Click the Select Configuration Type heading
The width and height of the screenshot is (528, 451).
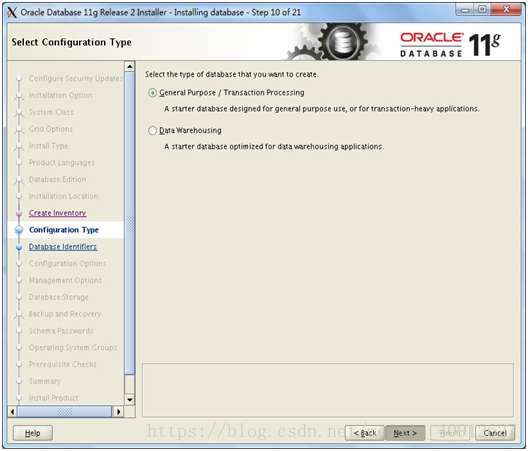(x=71, y=42)
